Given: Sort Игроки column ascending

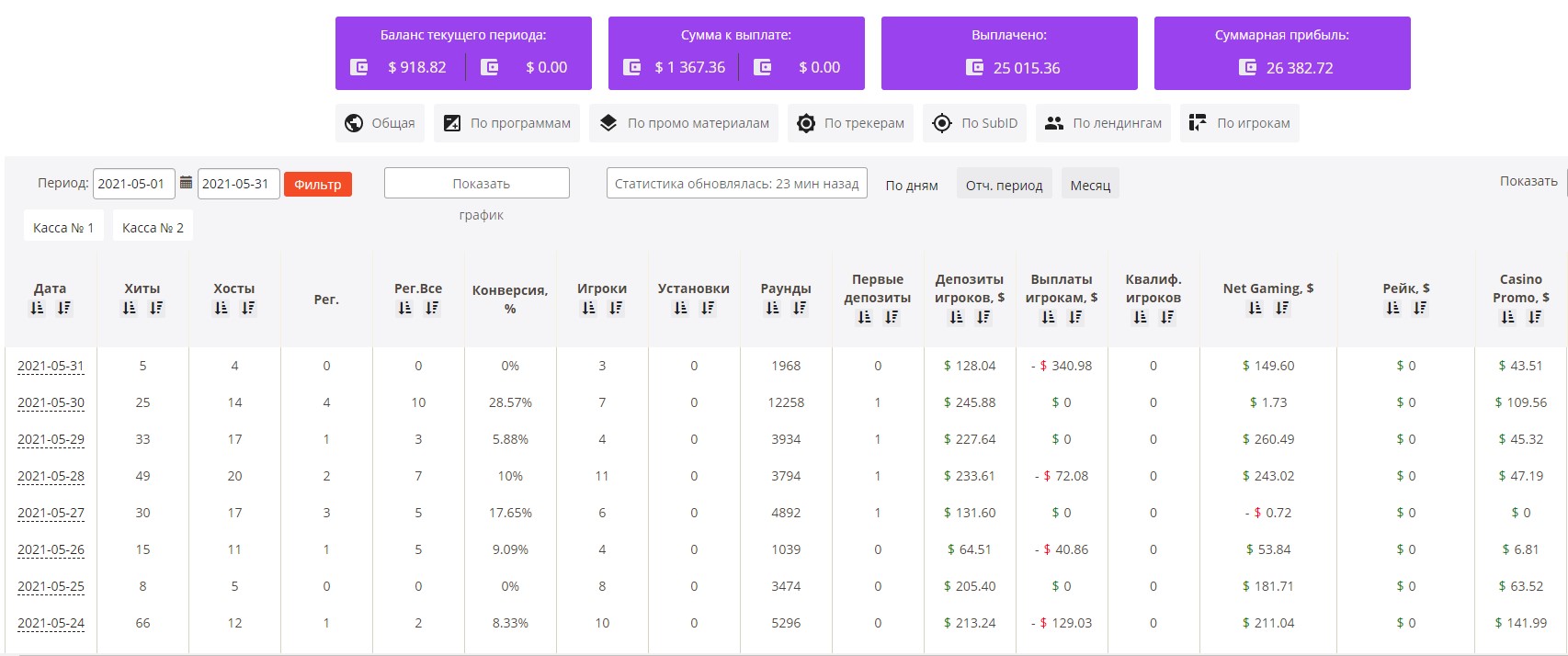Looking at the screenshot, I should coord(588,308).
